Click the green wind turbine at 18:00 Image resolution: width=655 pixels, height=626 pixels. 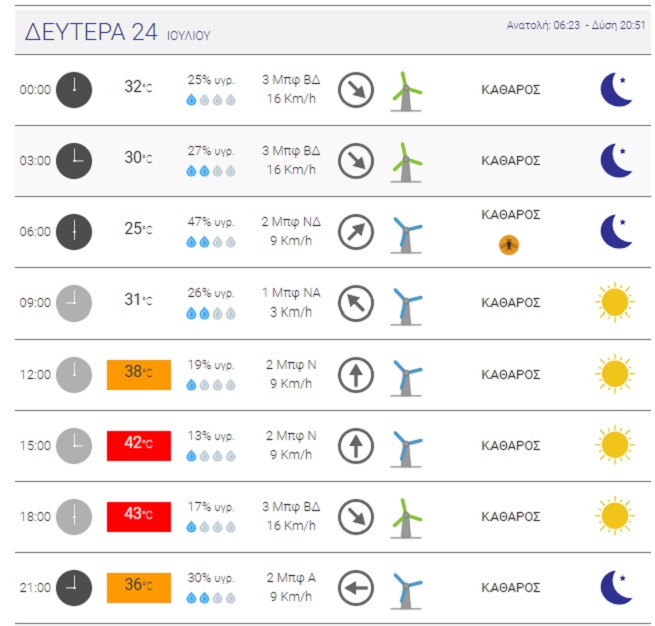click(406, 518)
